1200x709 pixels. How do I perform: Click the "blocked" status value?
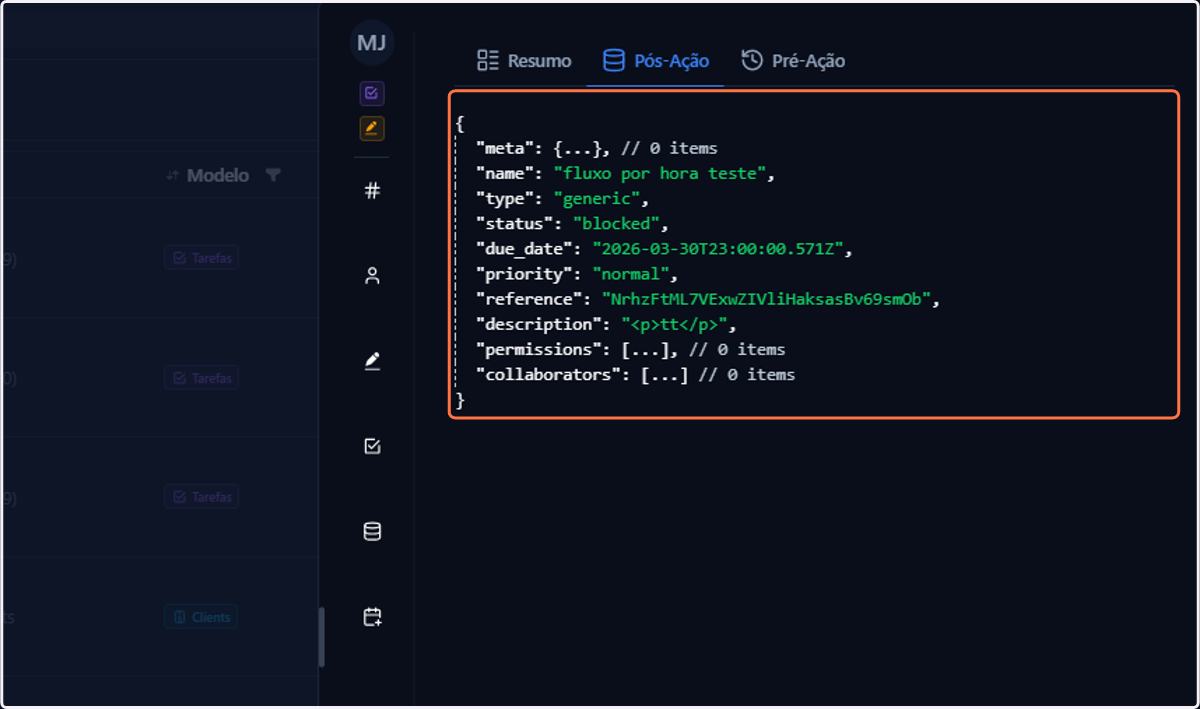(x=615, y=223)
